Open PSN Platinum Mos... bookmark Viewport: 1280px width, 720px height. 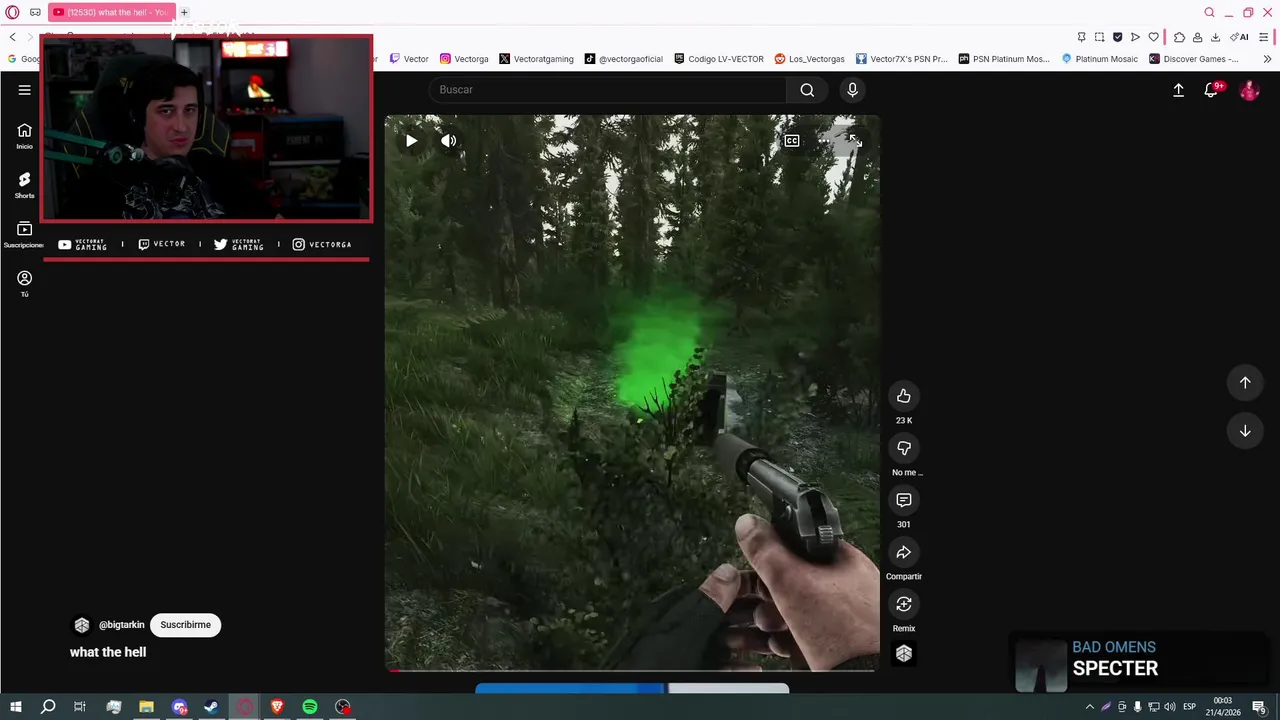(1004, 59)
